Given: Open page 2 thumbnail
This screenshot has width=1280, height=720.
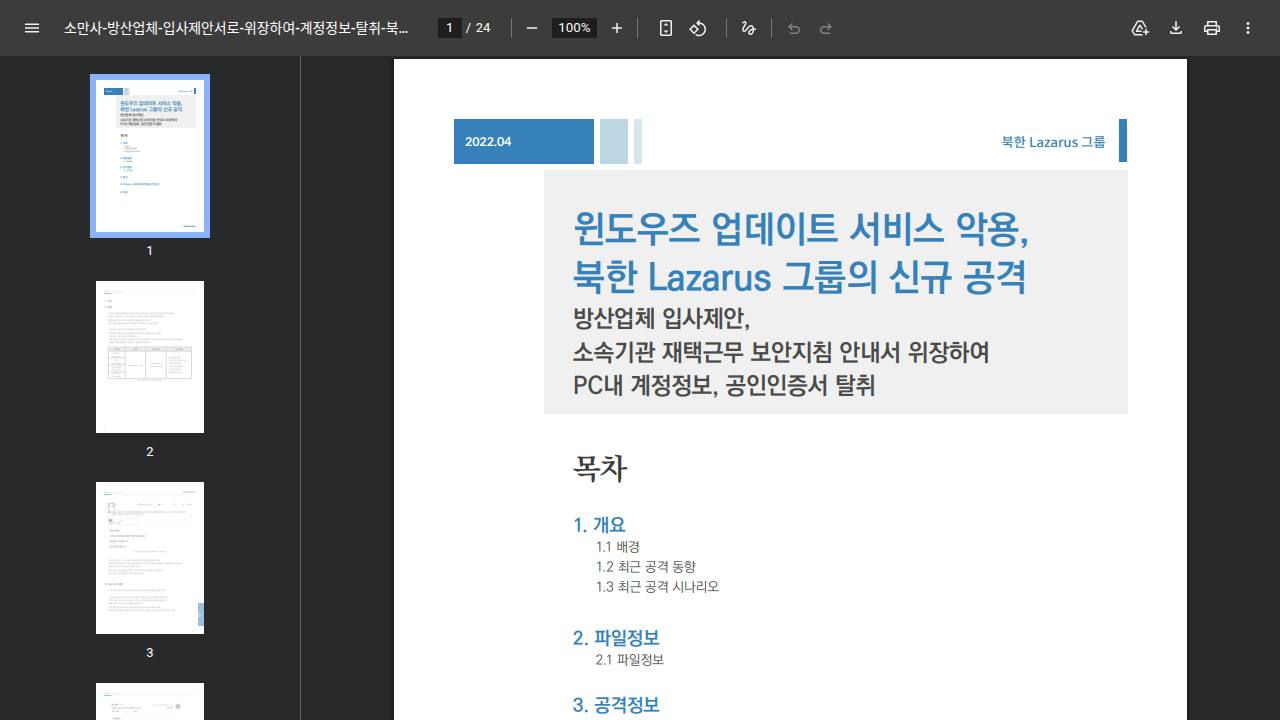Looking at the screenshot, I should pyautogui.click(x=150, y=357).
